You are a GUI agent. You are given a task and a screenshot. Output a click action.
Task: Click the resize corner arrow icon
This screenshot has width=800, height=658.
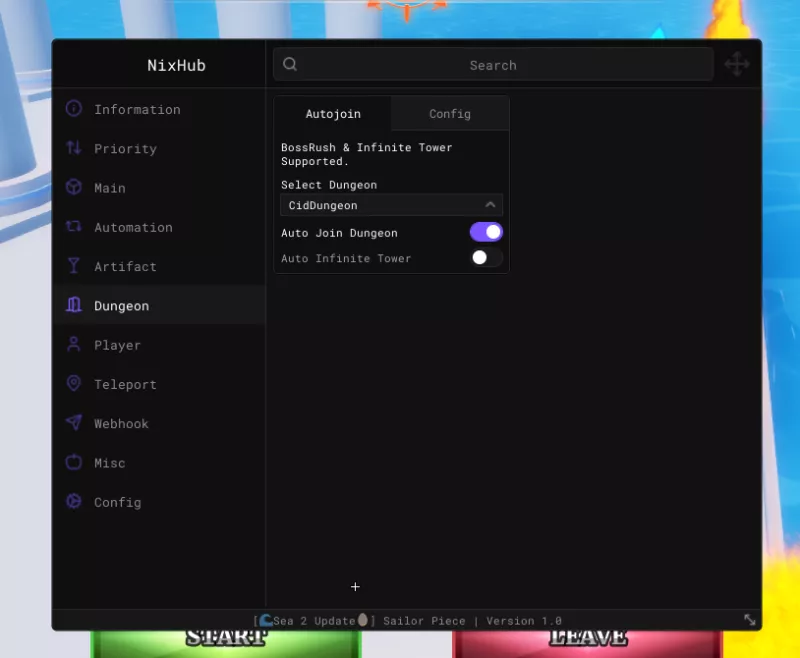pos(749,620)
